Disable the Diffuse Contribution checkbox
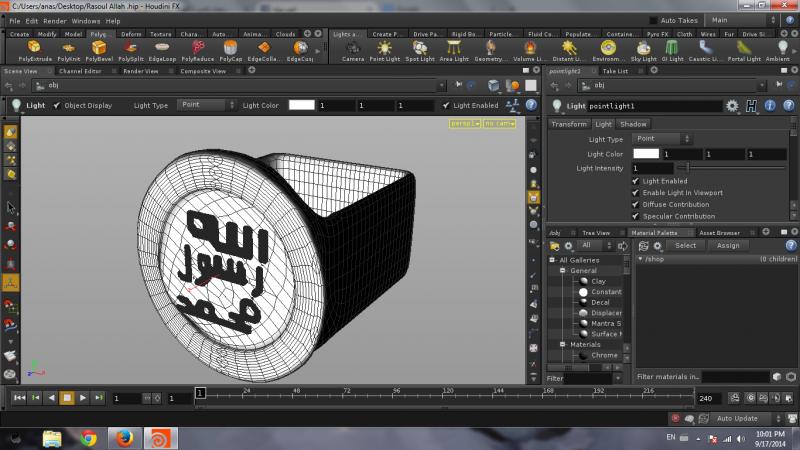This screenshot has width=800, height=450. pyautogui.click(x=636, y=204)
